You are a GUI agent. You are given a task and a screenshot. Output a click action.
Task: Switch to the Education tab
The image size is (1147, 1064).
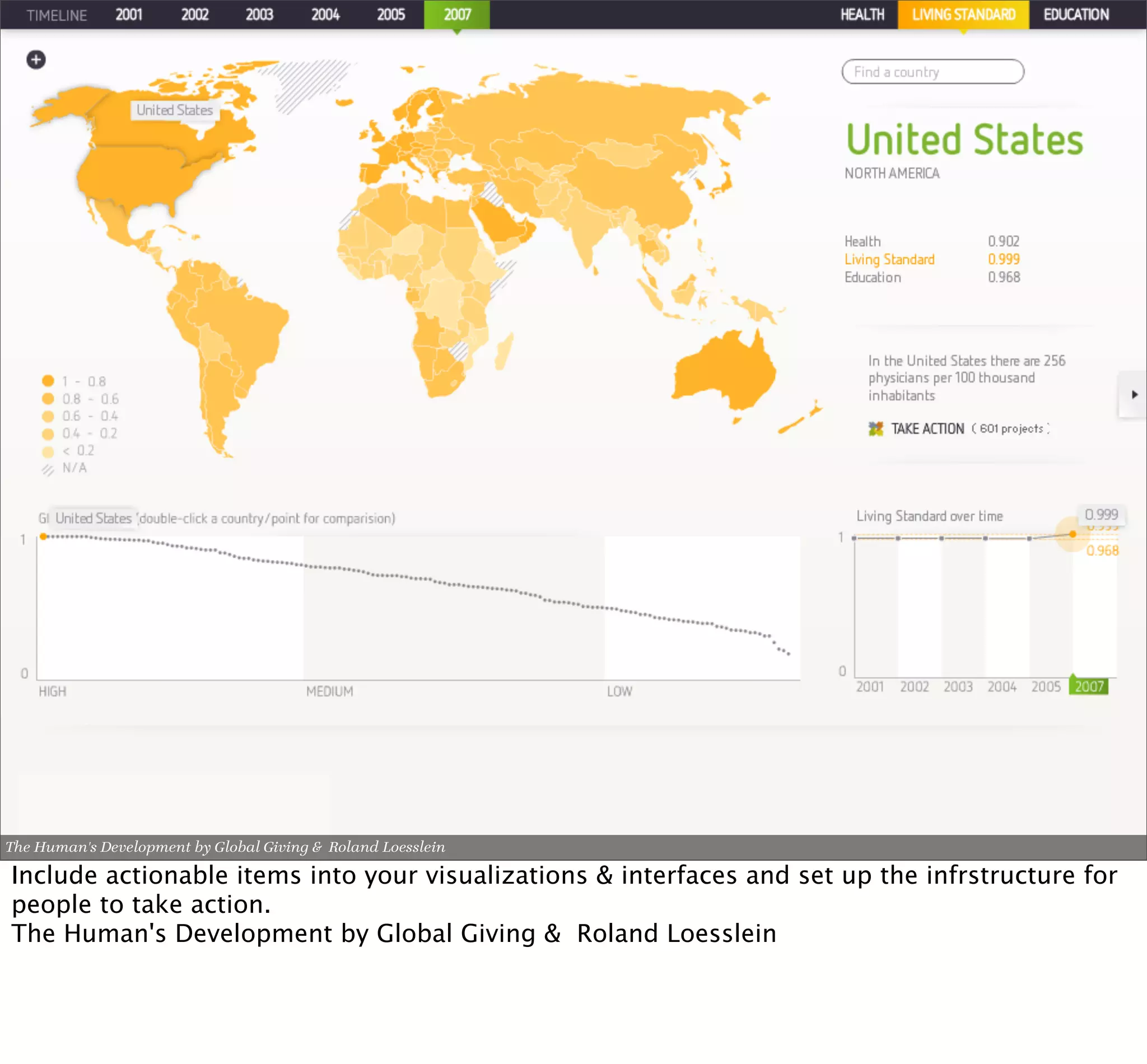click(1076, 15)
